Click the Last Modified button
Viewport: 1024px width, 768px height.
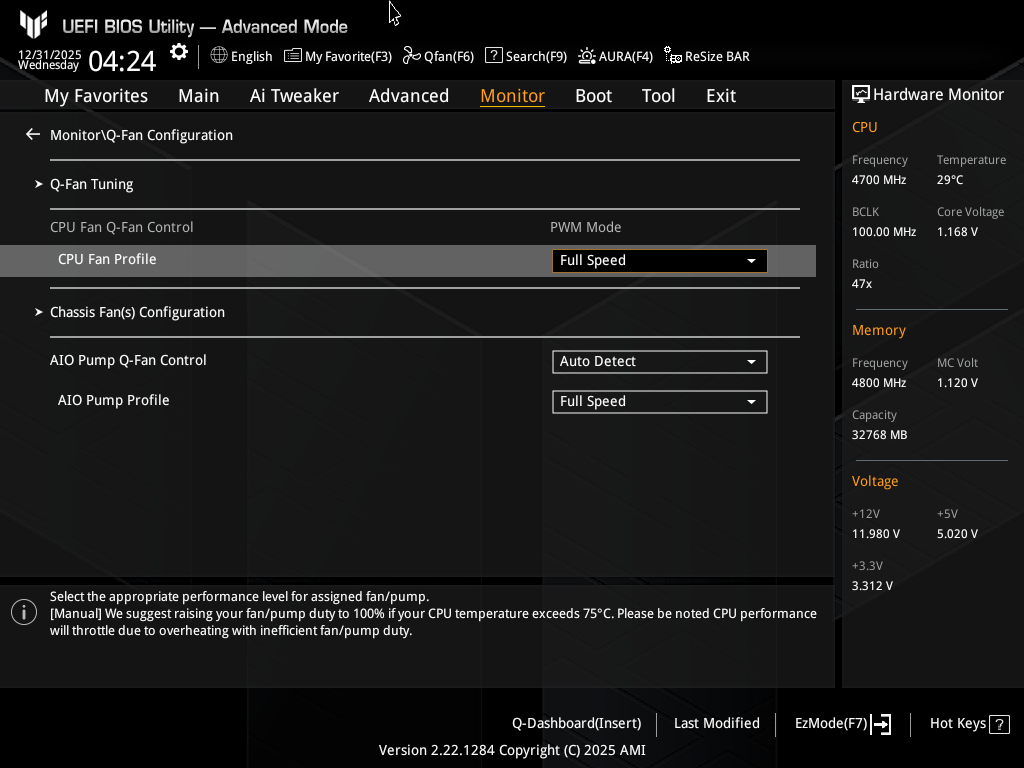[x=716, y=723]
